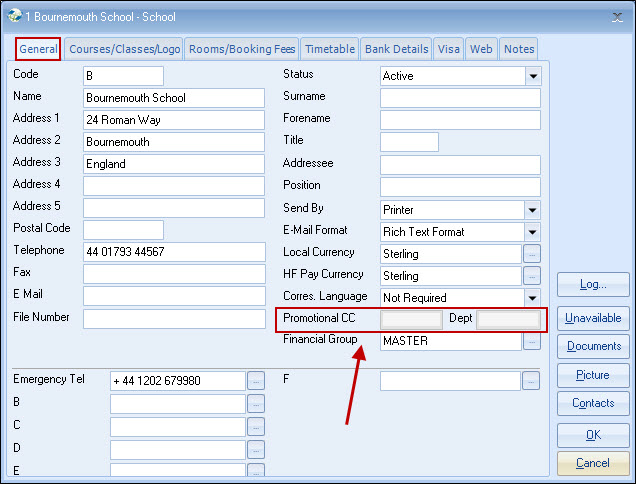Click ellipsis button beside field D

(x=256, y=450)
